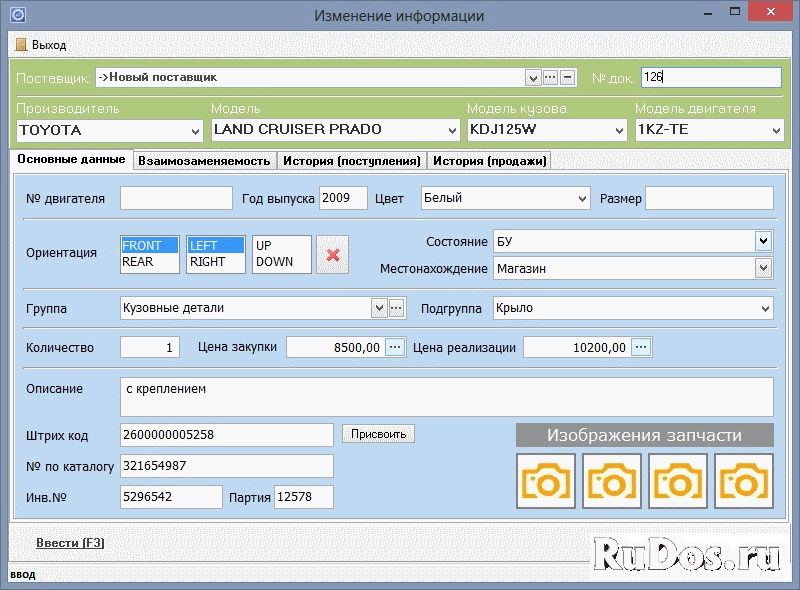Click ellipsis button beside sale price

click(641, 347)
